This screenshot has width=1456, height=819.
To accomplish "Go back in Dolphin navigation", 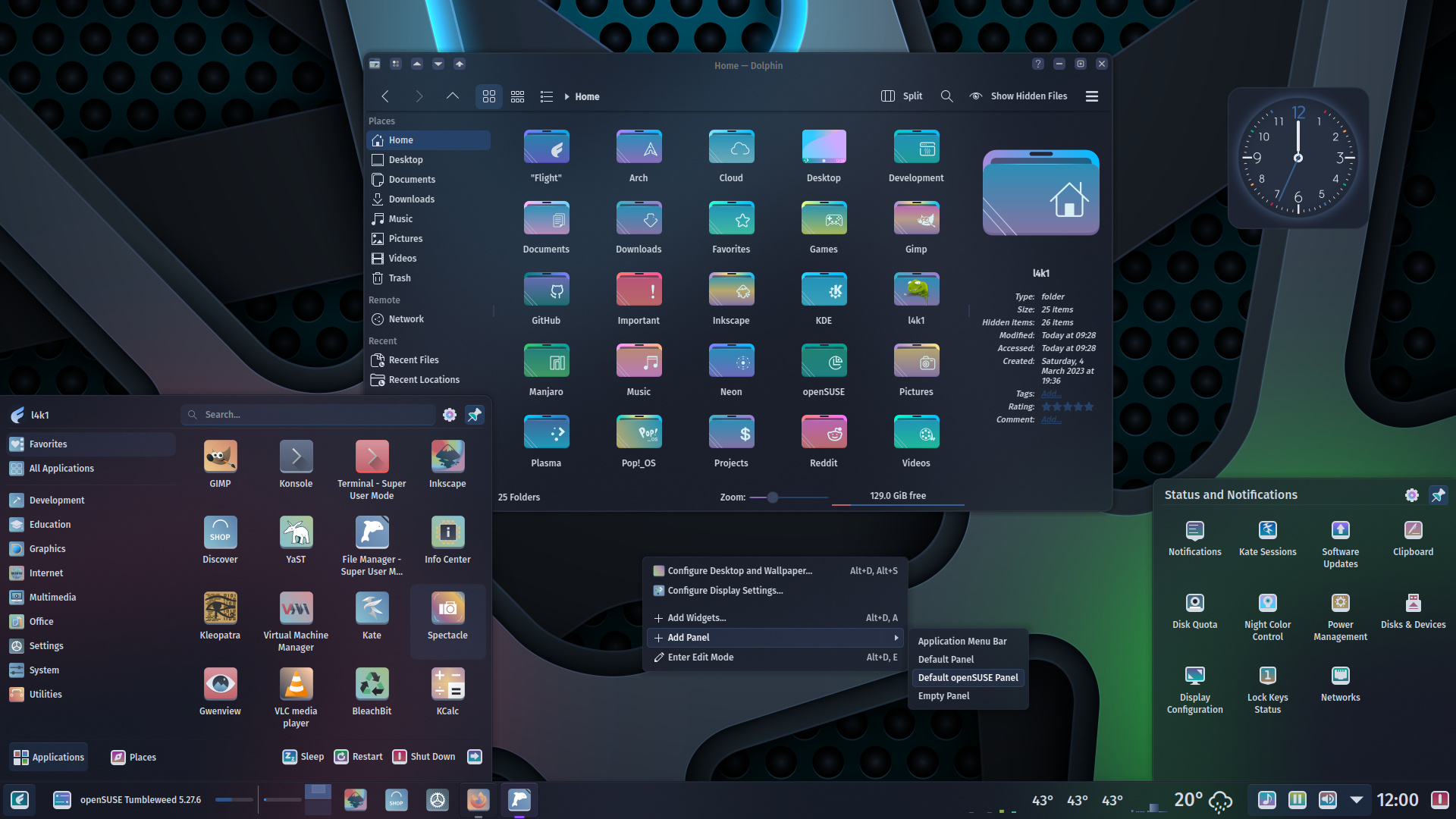I will tap(385, 96).
